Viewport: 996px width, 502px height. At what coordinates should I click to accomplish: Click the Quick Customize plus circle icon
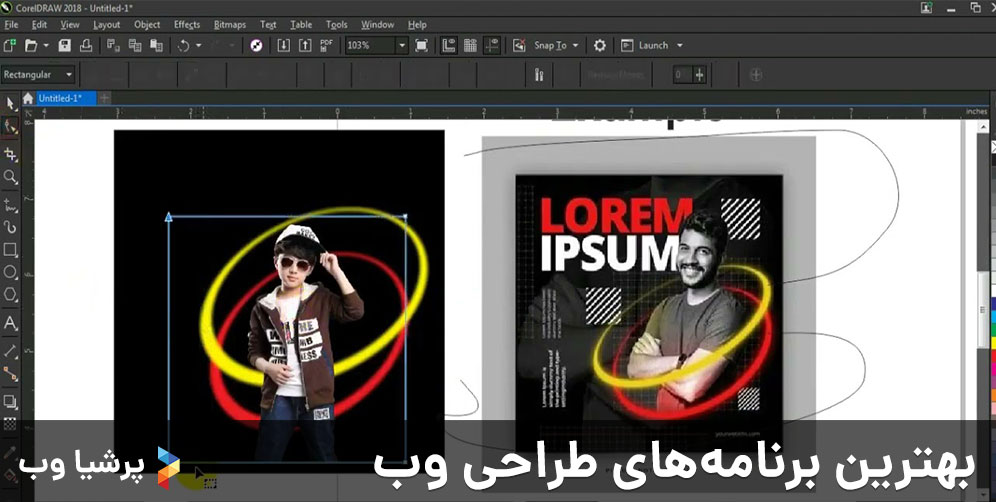pos(755,74)
